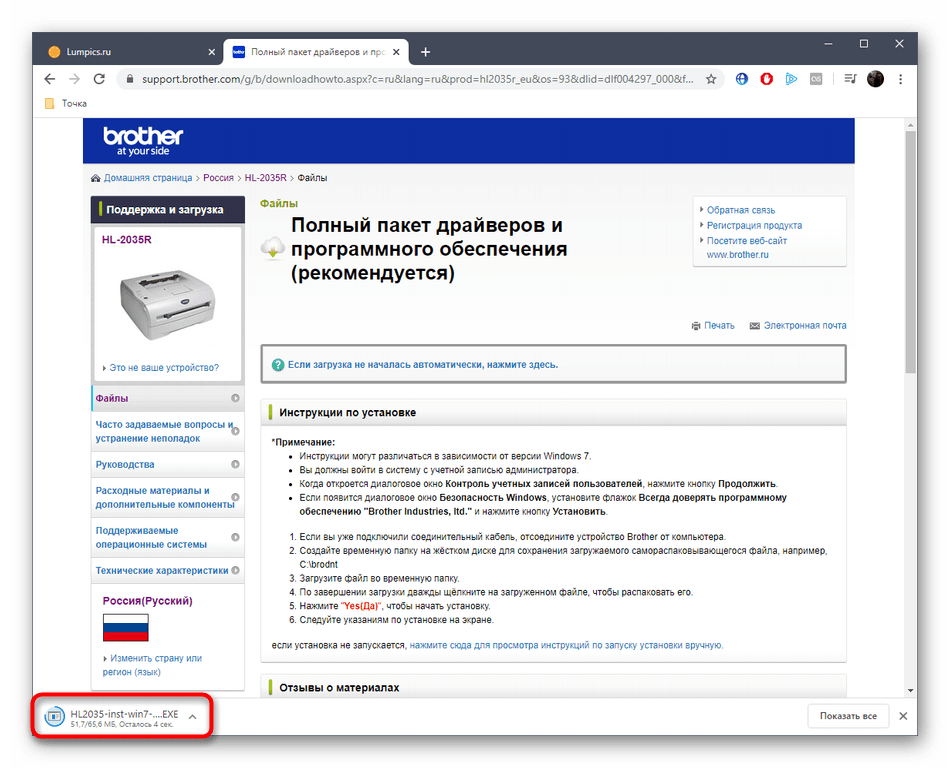The height and width of the screenshot is (768, 950).
Task: Open the Chrome profile avatar
Action: pos(875,79)
